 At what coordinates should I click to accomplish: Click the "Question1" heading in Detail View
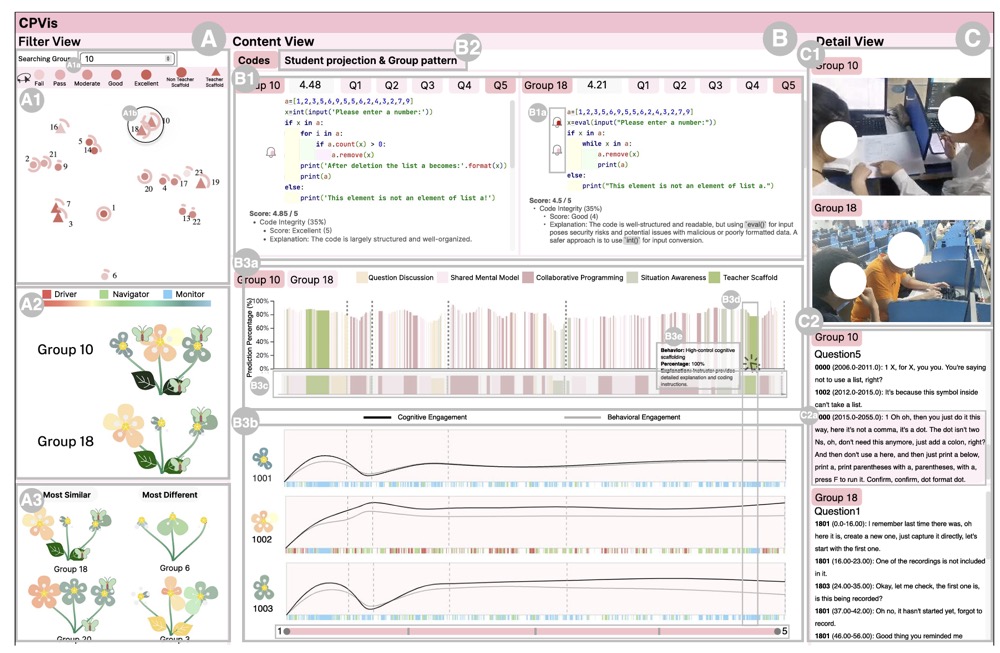(837, 511)
